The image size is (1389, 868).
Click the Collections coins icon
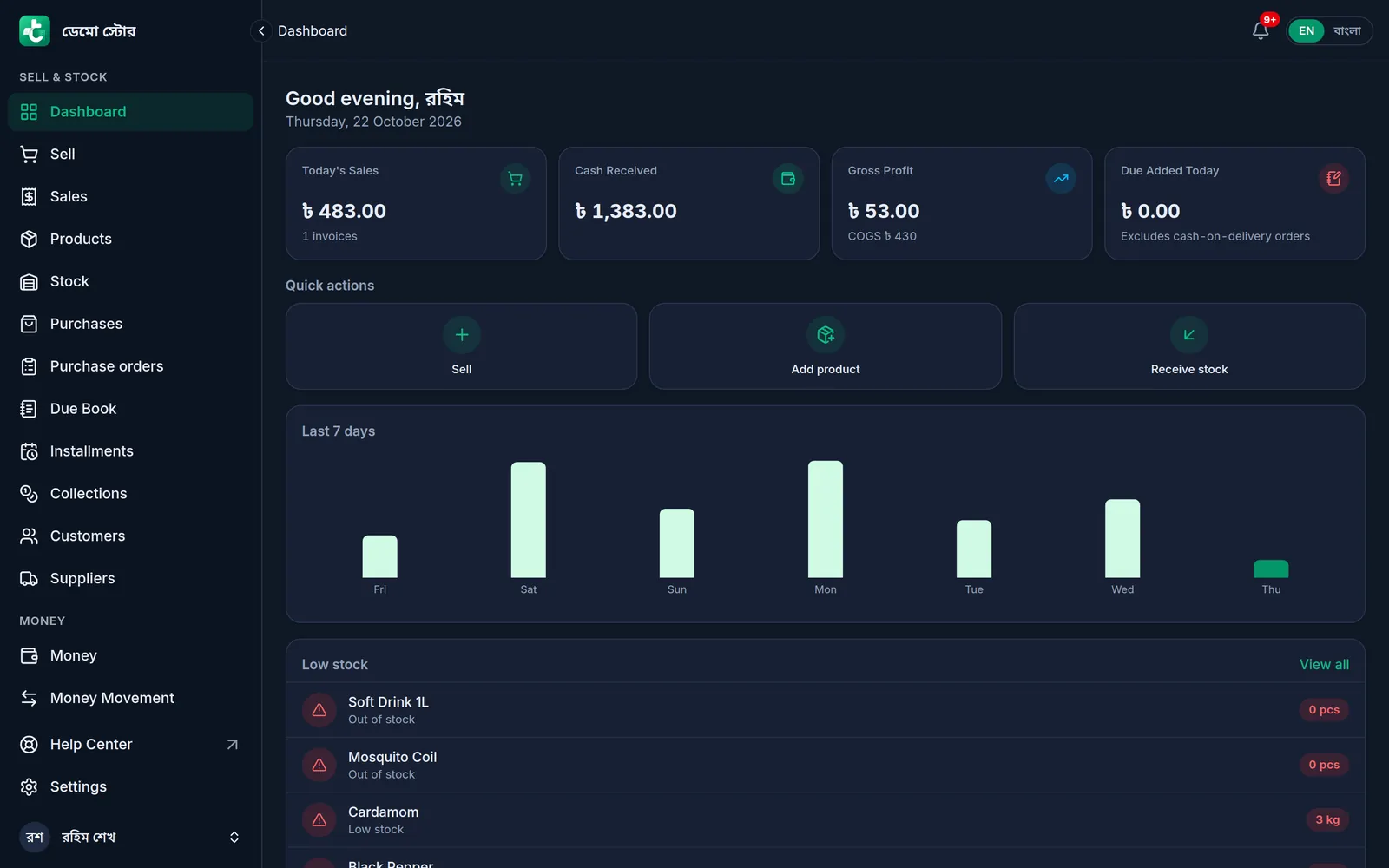[x=29, y=494]
